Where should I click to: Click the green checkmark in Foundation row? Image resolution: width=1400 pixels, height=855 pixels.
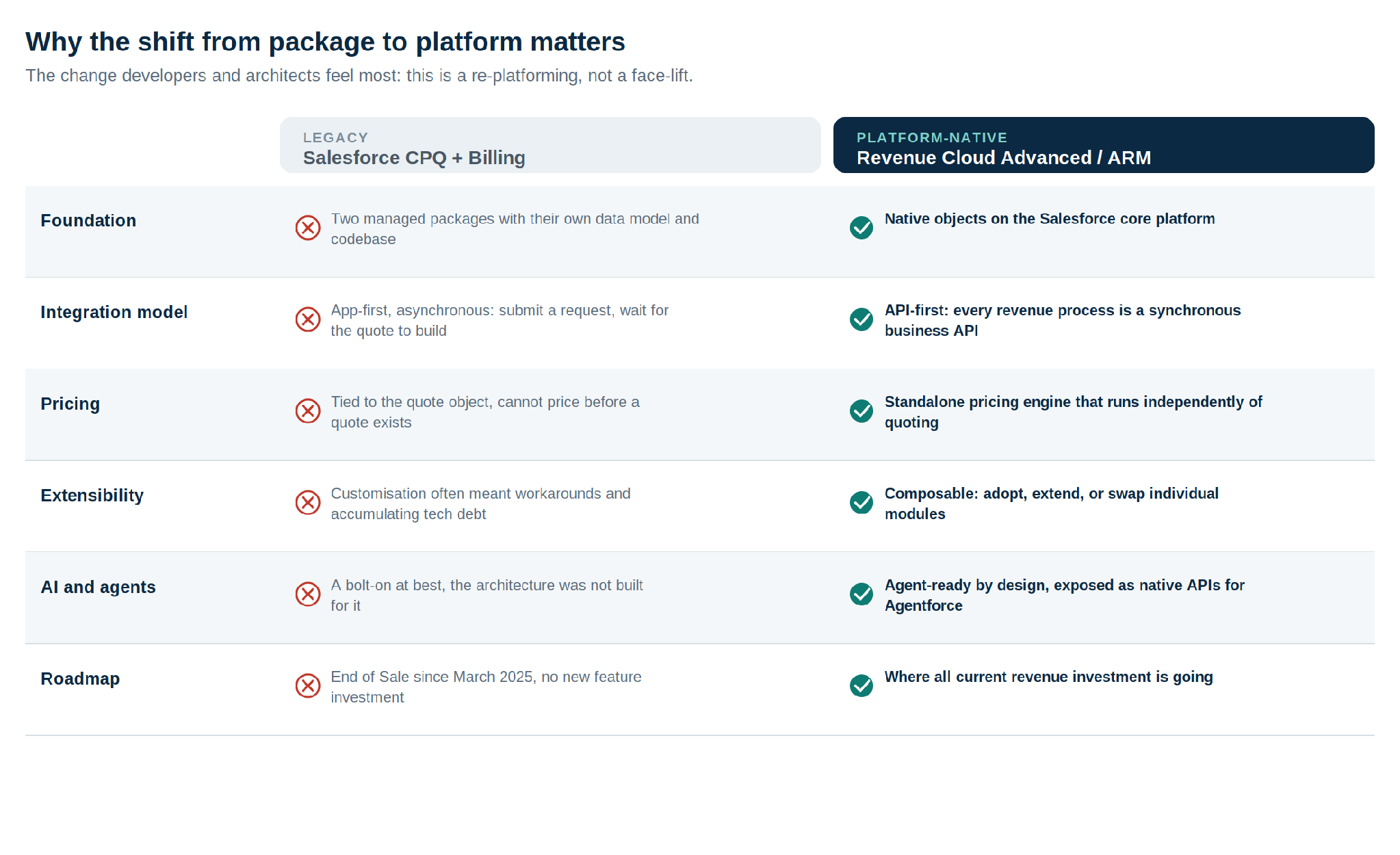[861, 228]
